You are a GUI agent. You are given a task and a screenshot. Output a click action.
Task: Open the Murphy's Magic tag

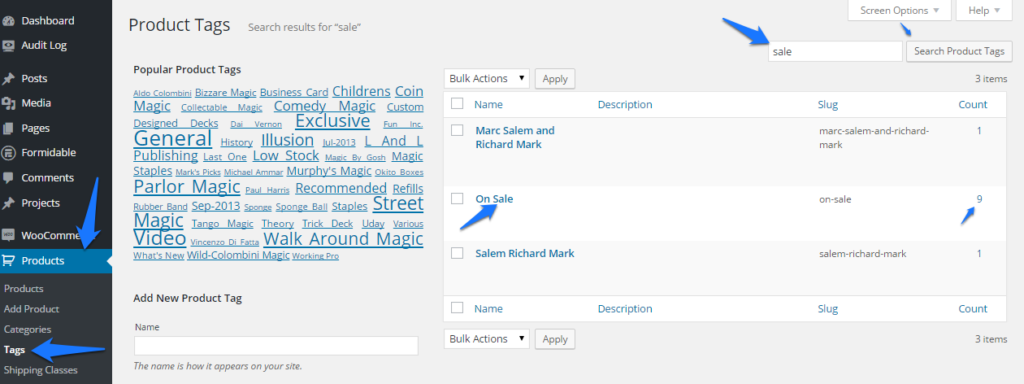tap(328, 171)
